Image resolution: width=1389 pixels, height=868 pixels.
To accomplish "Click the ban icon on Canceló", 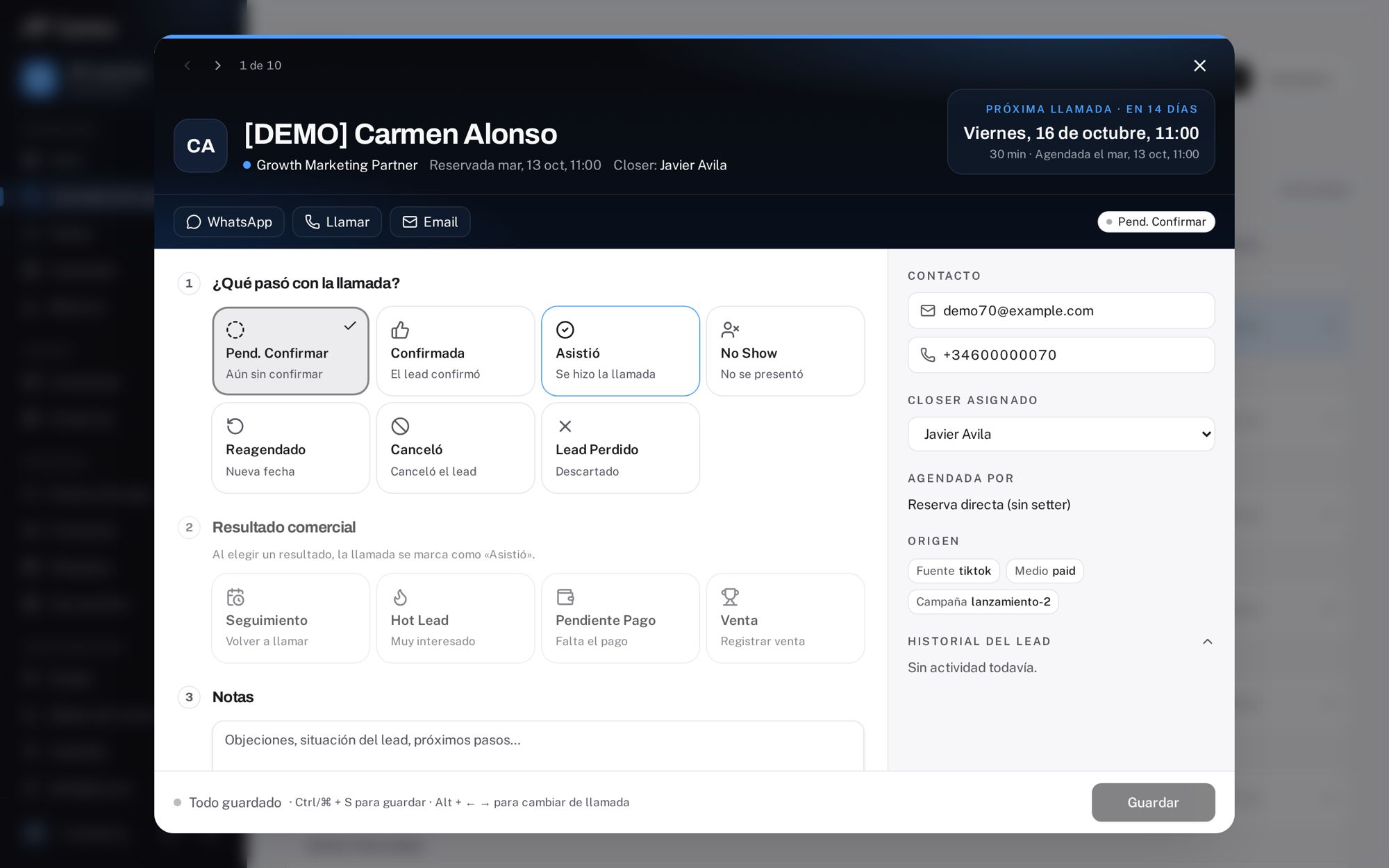I will click(400, 426).
